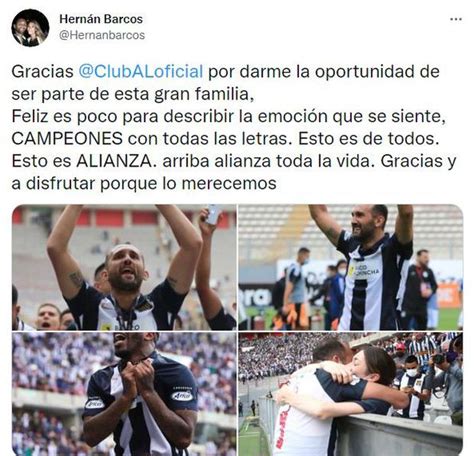The width and height of the screenshot is (474, 456).
Task: Click the striped jersey chest logo in top-right photo
Action: (364, 270)
